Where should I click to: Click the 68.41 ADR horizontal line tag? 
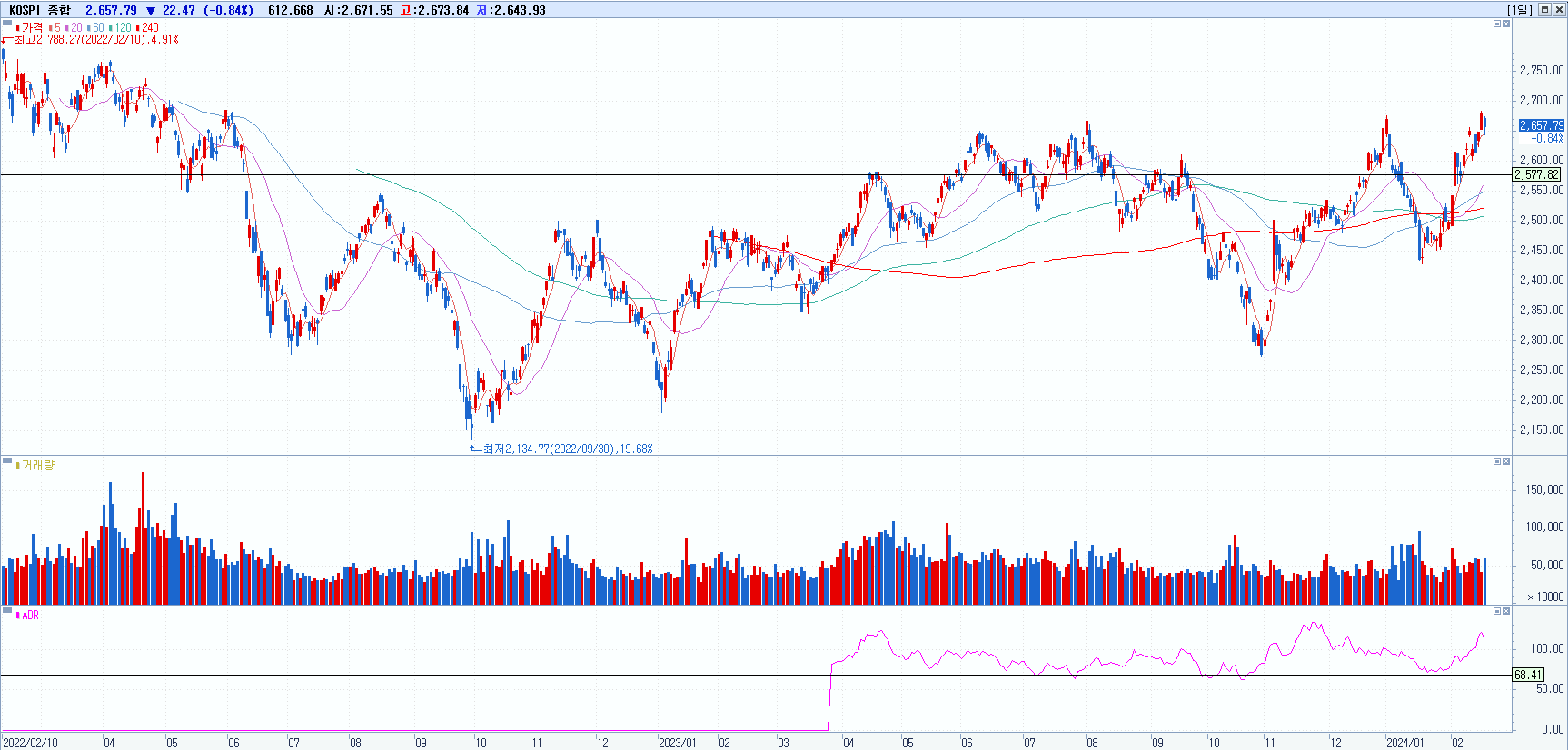(1528, 675)
